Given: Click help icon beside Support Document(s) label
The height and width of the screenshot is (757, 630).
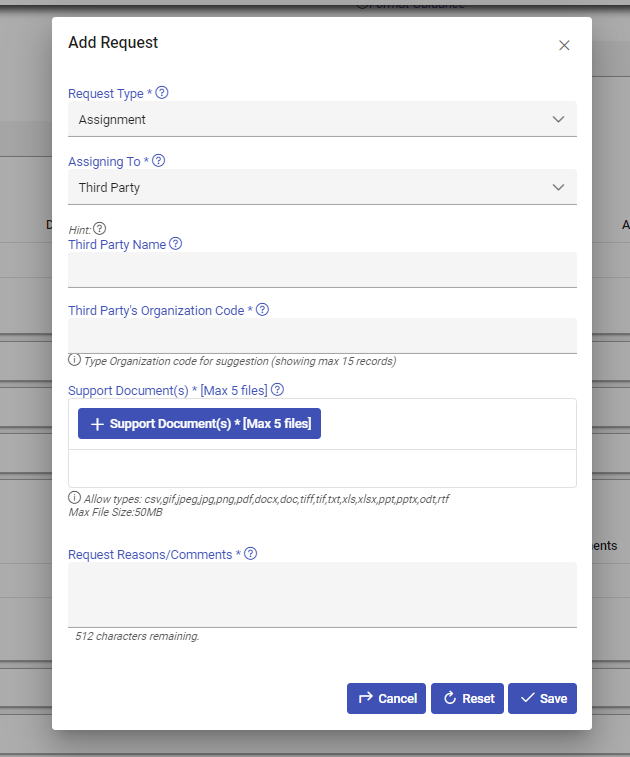Looking at the screenshot, I should coord(278,390).
